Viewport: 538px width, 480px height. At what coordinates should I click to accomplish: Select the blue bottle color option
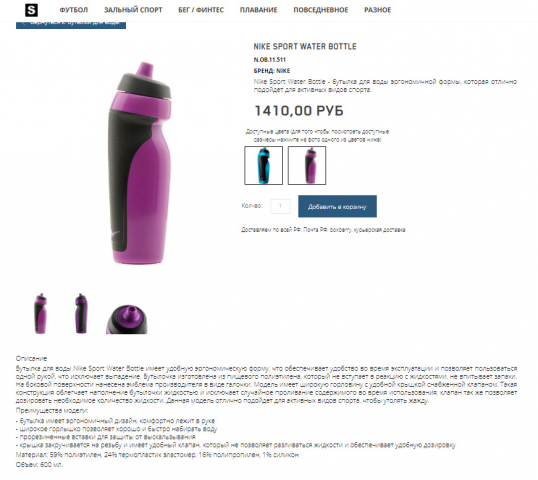click(264, 165)
